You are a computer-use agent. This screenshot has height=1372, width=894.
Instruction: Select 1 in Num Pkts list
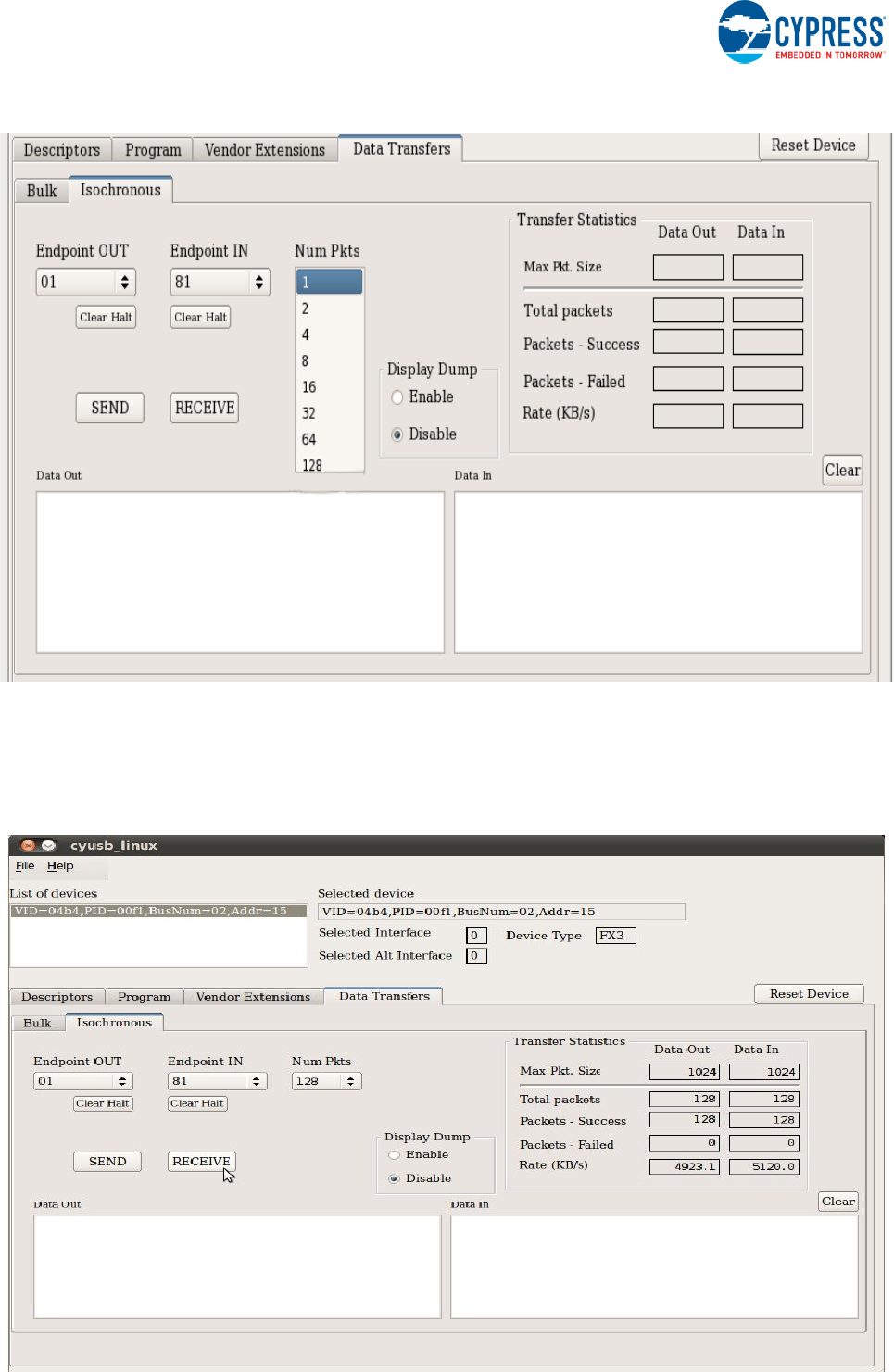[x=329, y=283]
